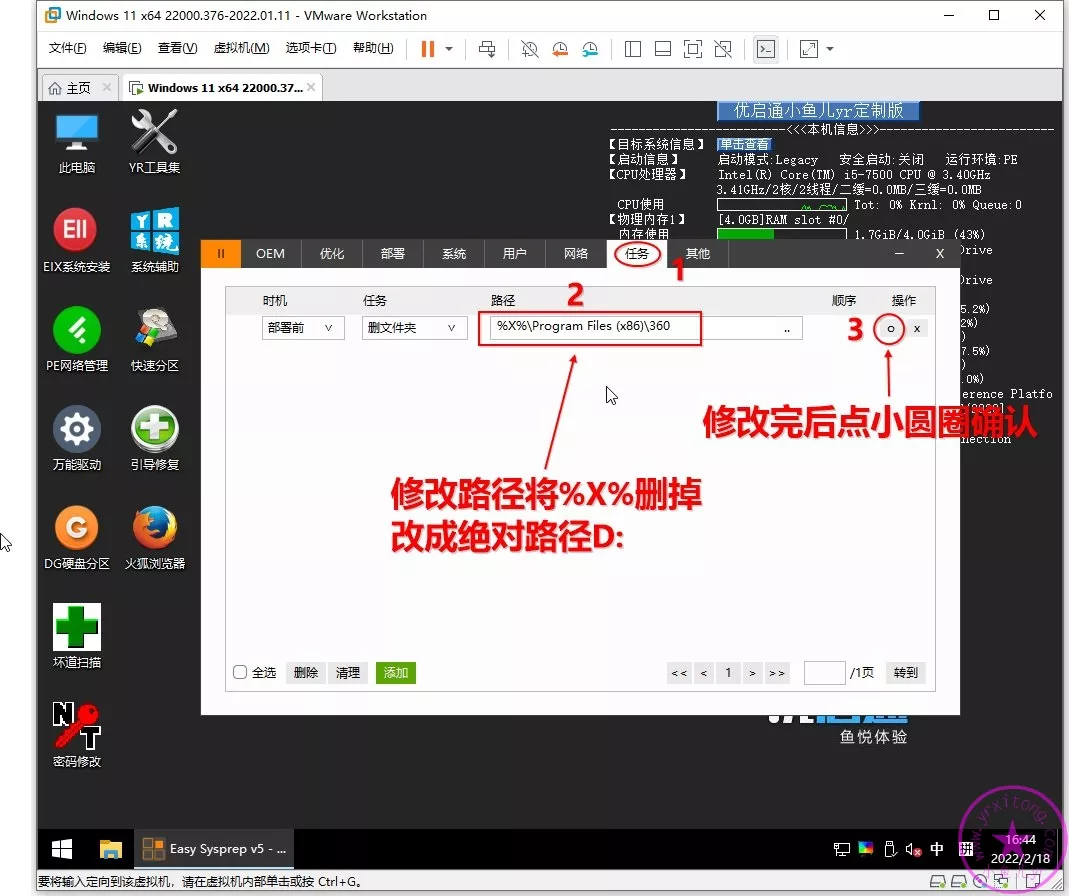Open DG硬盘分区 desktop icon
Screen dimensions: 1069x896
pos(76,529)
